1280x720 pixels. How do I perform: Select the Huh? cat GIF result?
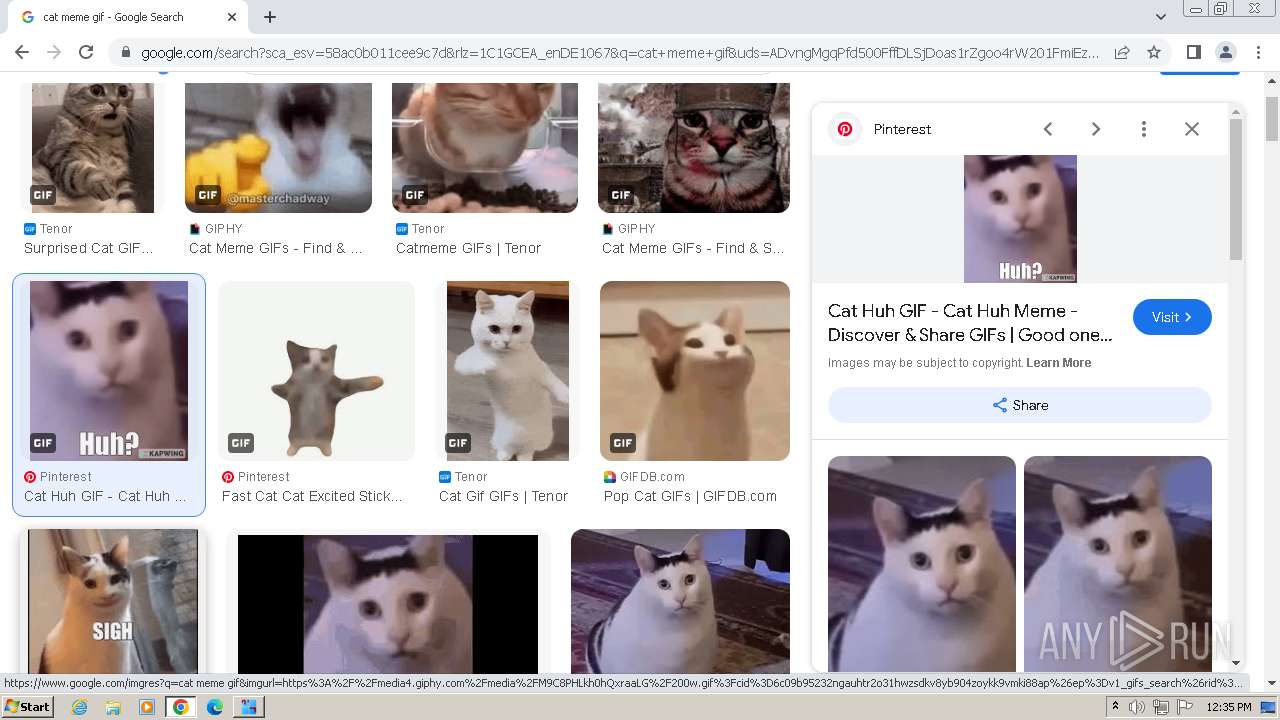(109, 371)
